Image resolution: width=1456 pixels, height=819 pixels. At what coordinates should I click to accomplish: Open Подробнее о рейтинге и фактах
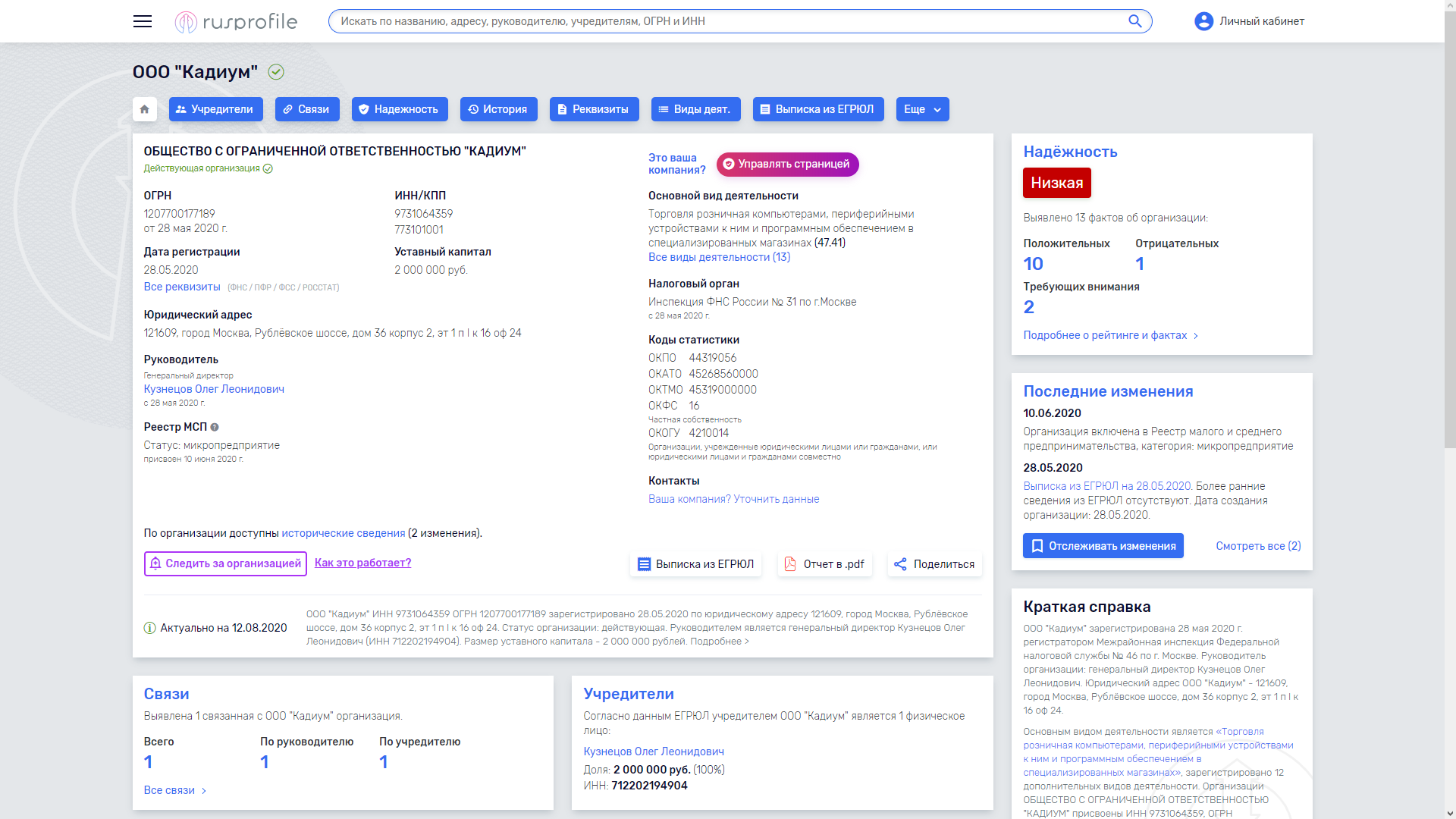tap(1110, 335)
